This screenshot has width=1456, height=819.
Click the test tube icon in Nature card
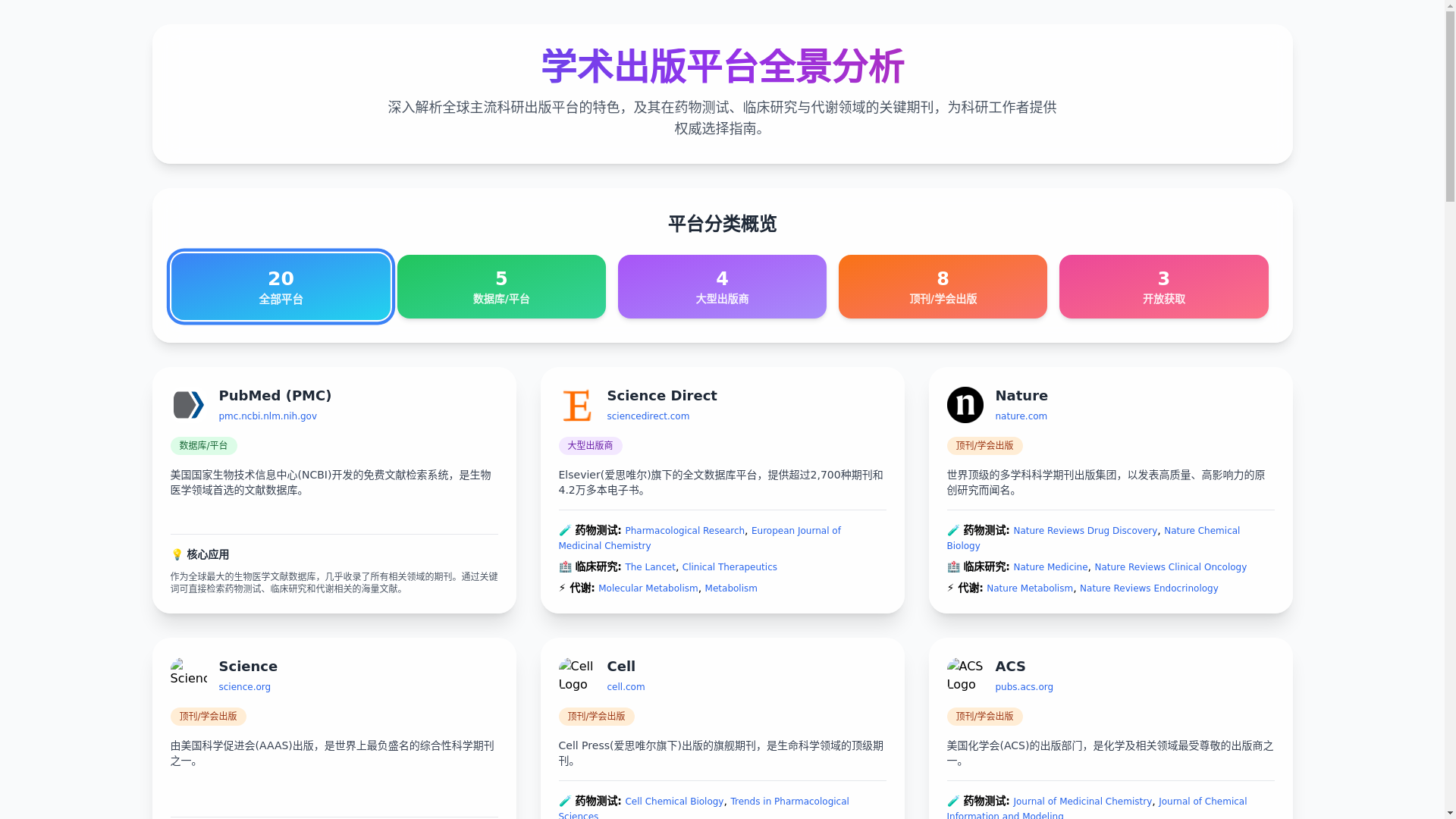point(953,531)
